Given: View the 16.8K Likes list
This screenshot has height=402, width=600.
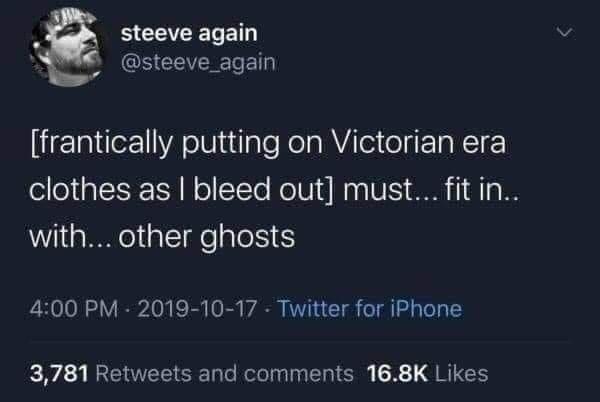Looking at the screenshot, I should (427, 374).
